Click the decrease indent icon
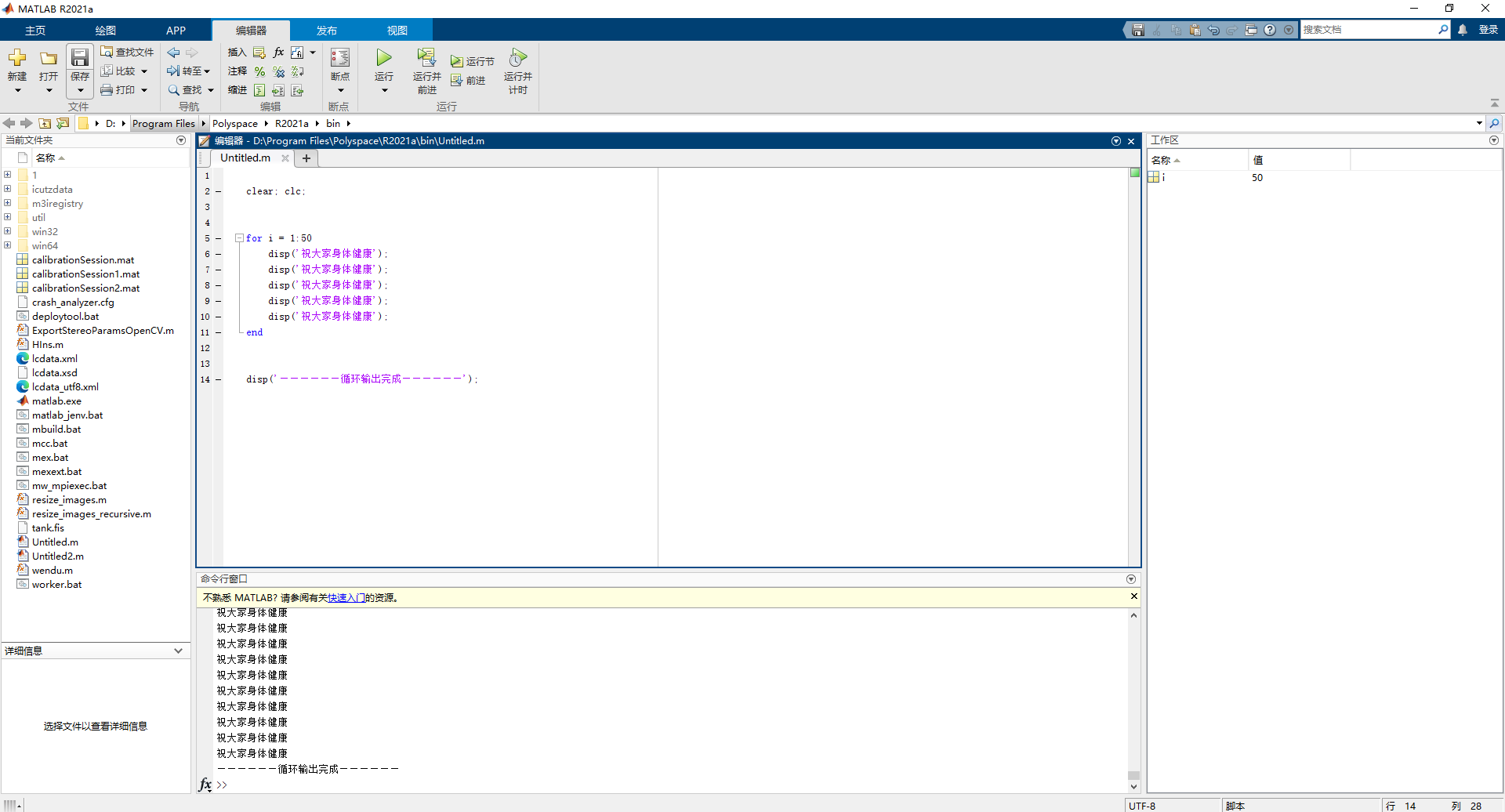The height and width of the screenshot is (812, 1505). click(x=297, y=90)
